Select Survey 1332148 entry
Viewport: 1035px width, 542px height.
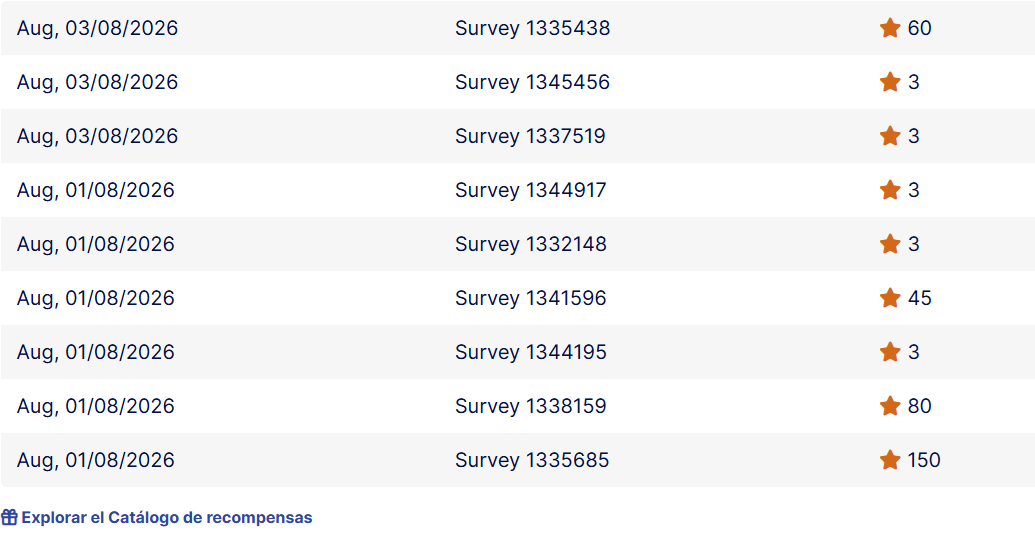[x=531, y=244]
